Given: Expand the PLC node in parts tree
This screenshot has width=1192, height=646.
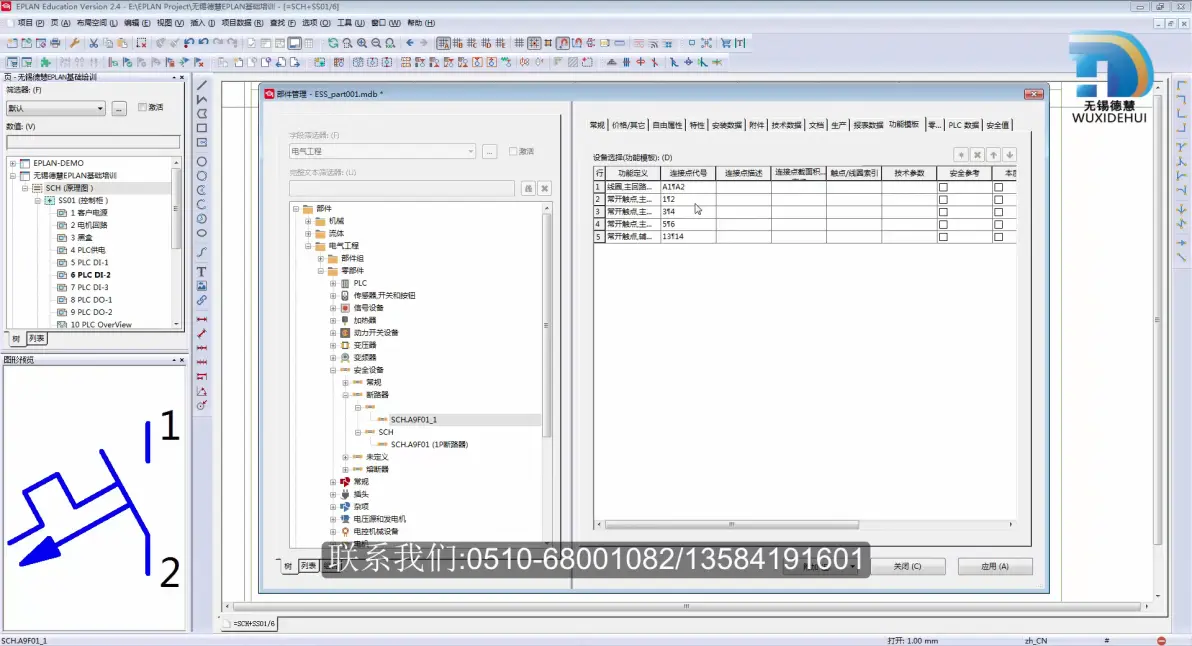Looking at the screenshot, I should [x=333, y=283].
